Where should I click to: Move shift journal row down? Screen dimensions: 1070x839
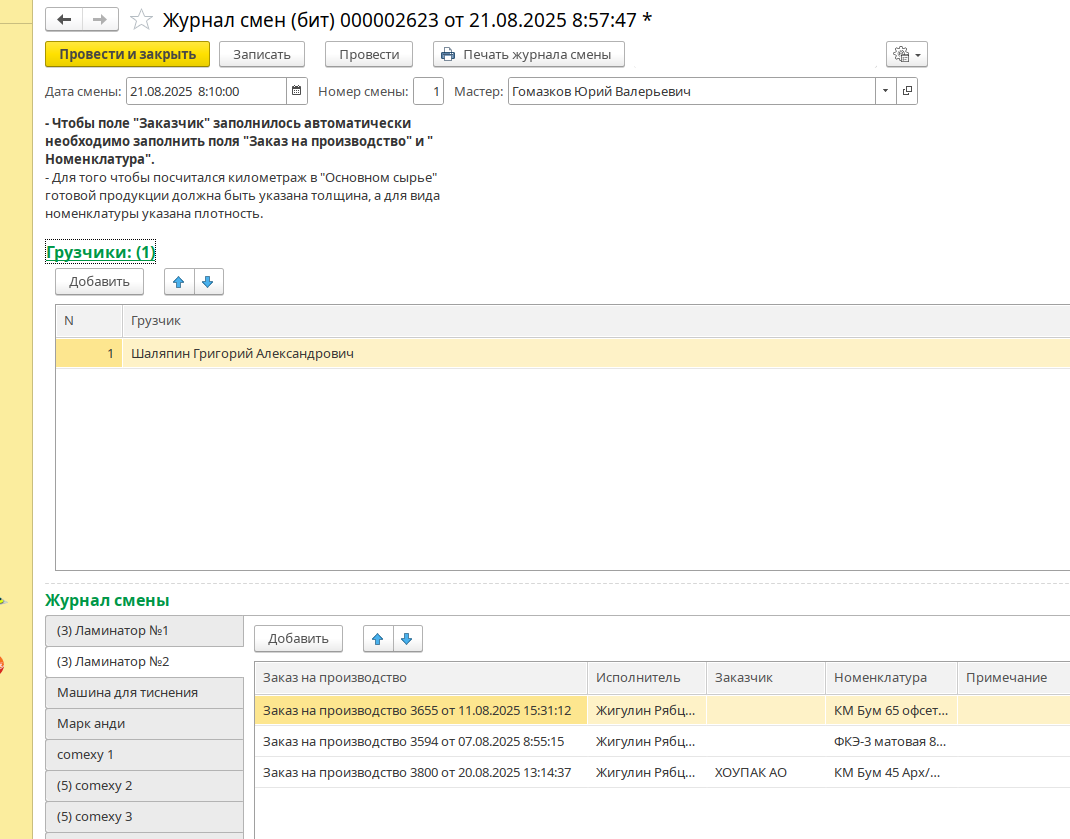click(407, 638)
